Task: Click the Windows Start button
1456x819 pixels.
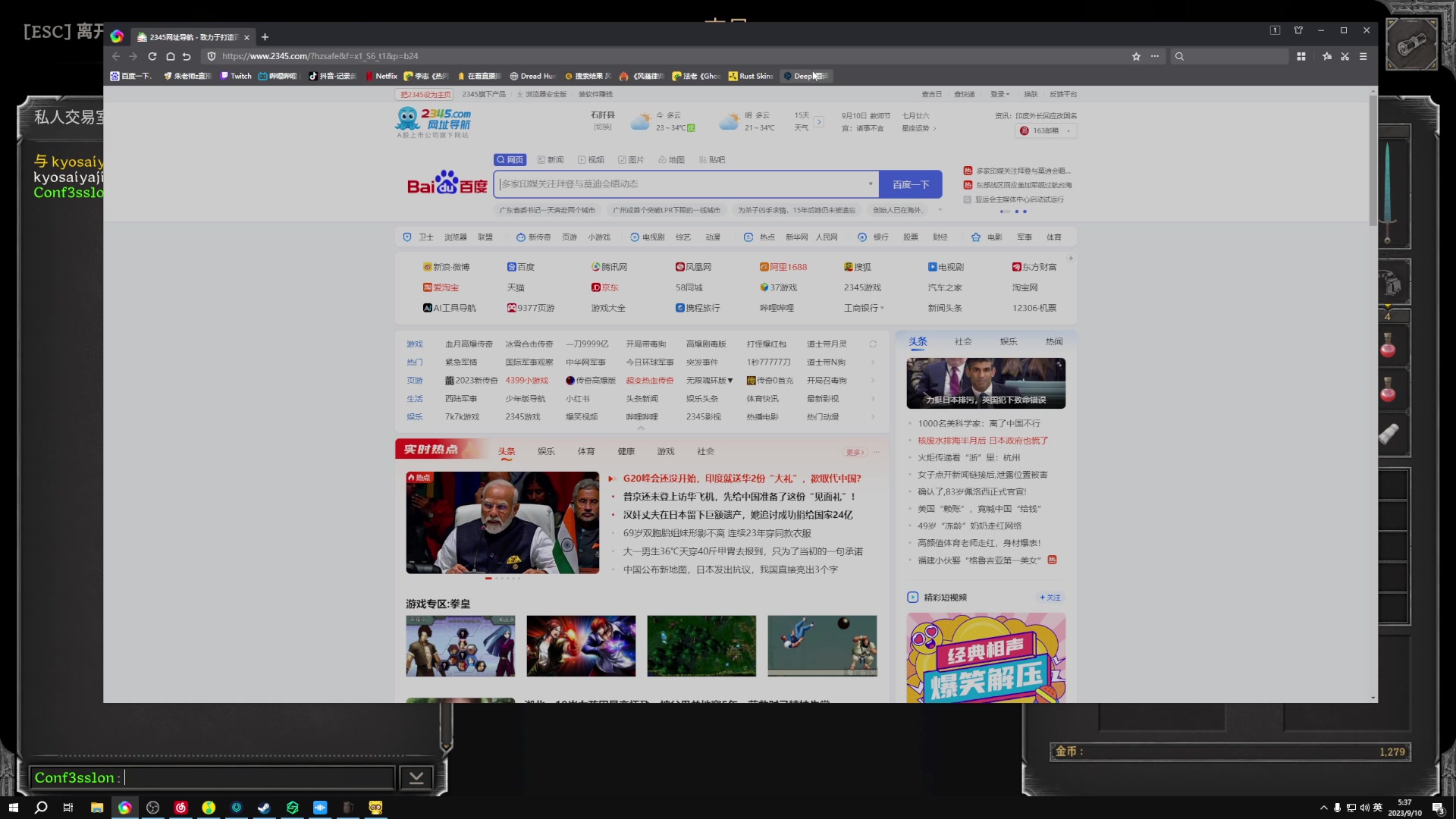Action: tap(13, 808)
